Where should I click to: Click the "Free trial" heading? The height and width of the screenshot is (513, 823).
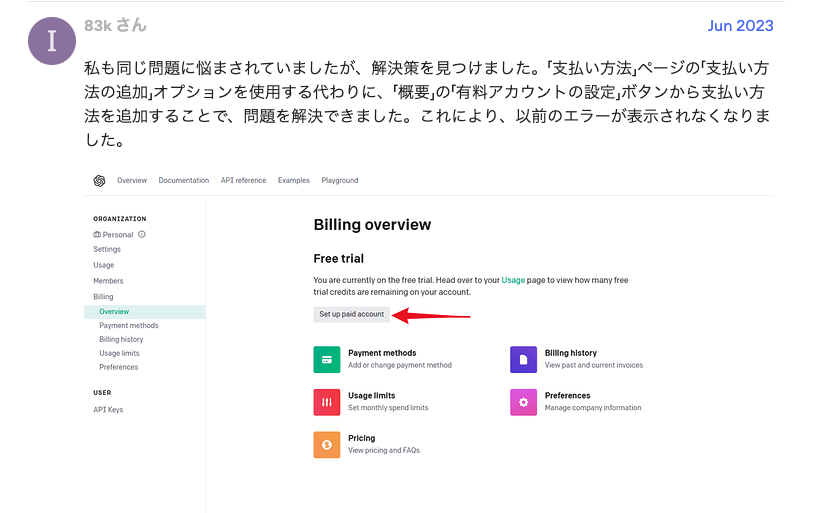click(339, 259)
